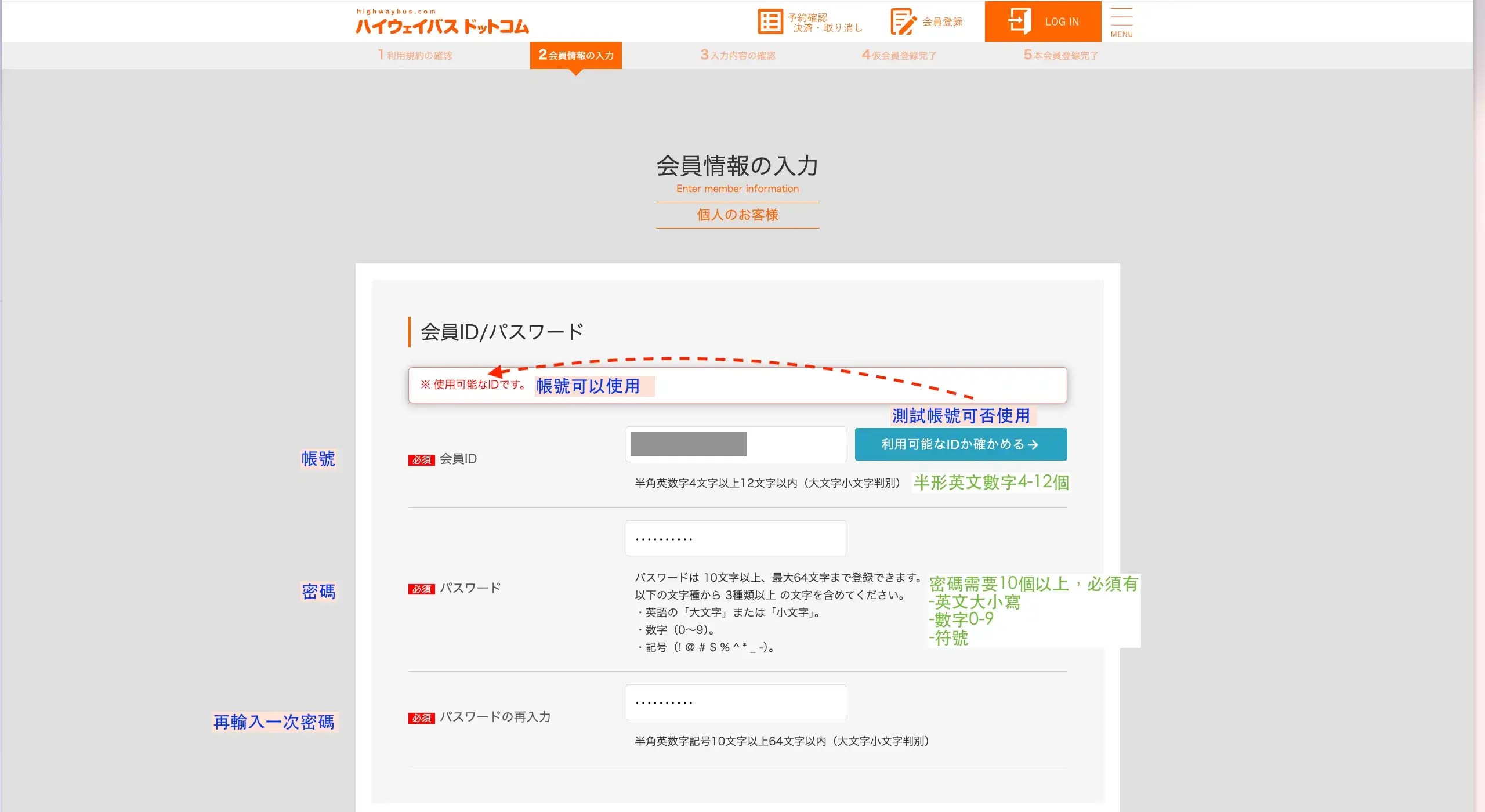The image size is (1485, 812).
Task: Click the パスワード input field
Action: (736, 538)
